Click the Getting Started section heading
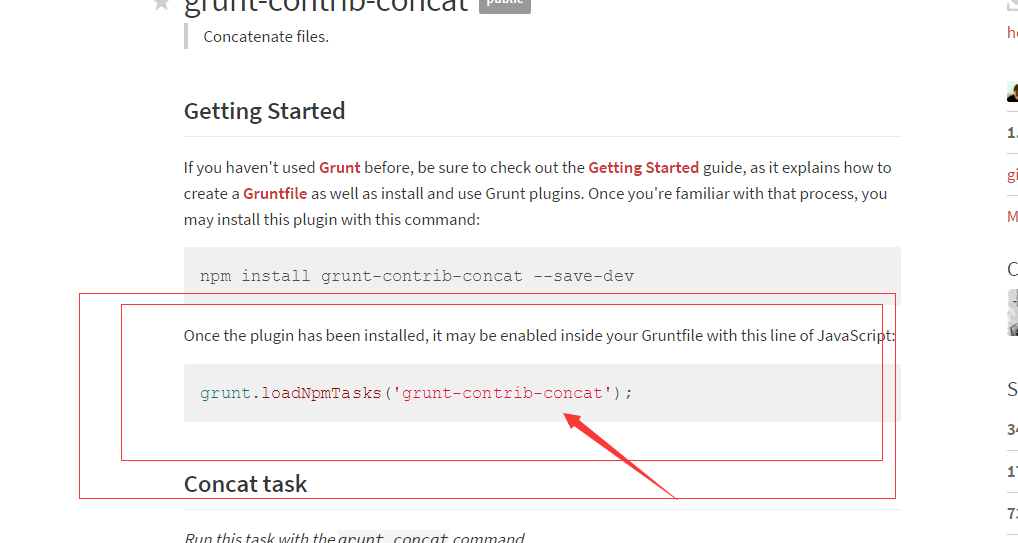 click(x=264, y=111)
